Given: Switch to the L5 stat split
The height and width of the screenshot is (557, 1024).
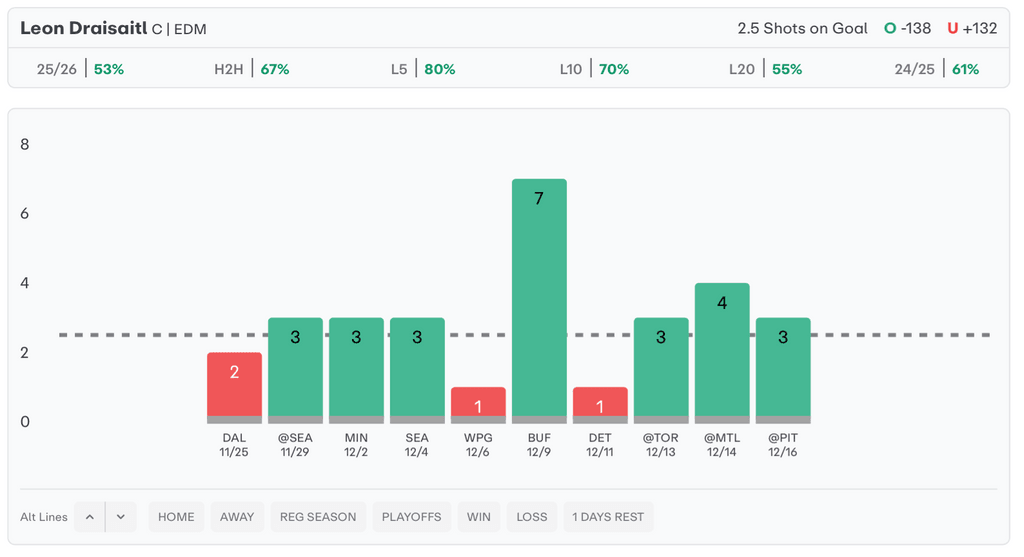Looking at the screenshot, I should [x=423, y=69].
